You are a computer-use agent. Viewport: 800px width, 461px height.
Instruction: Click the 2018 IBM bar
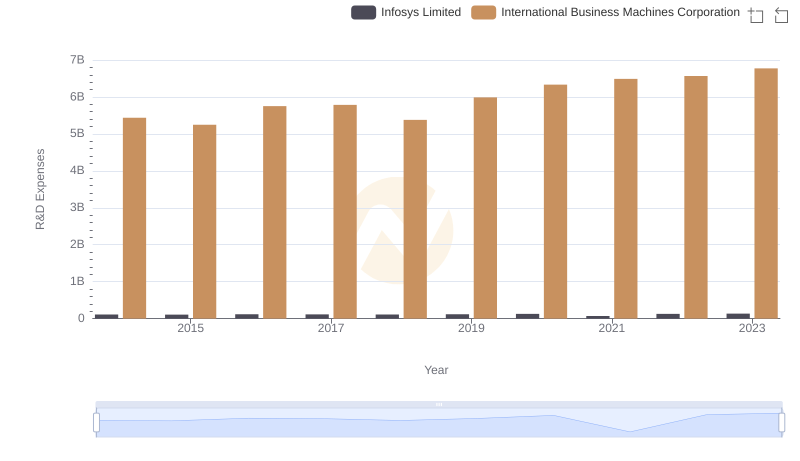(415, 219)
